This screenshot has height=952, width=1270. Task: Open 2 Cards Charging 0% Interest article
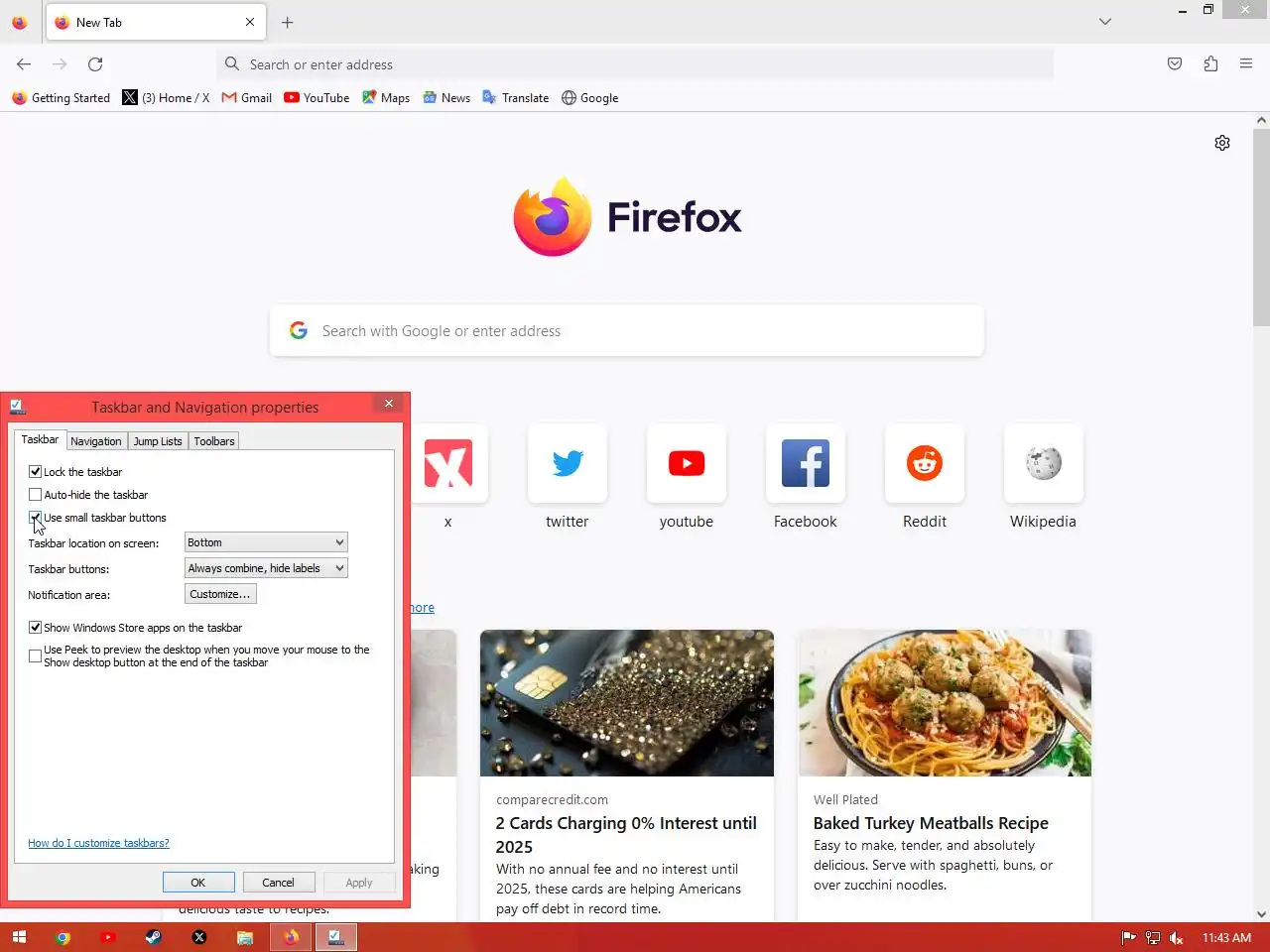[626, 835]
